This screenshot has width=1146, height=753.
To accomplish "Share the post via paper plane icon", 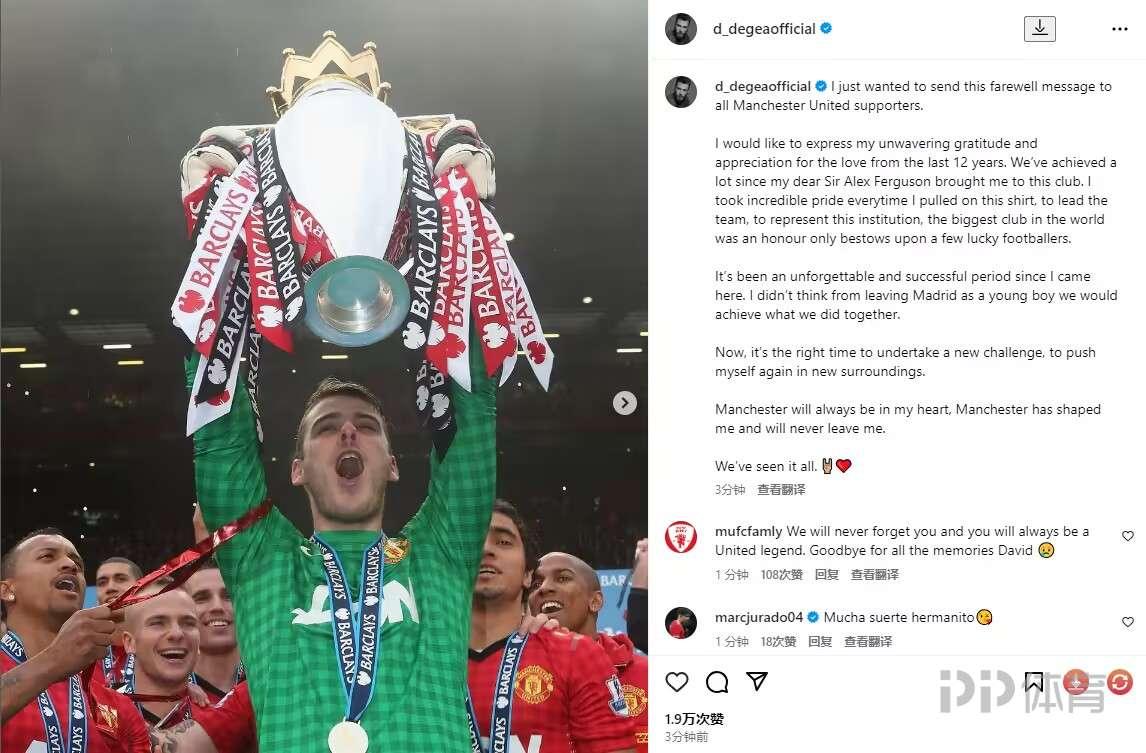I will 756,682.
